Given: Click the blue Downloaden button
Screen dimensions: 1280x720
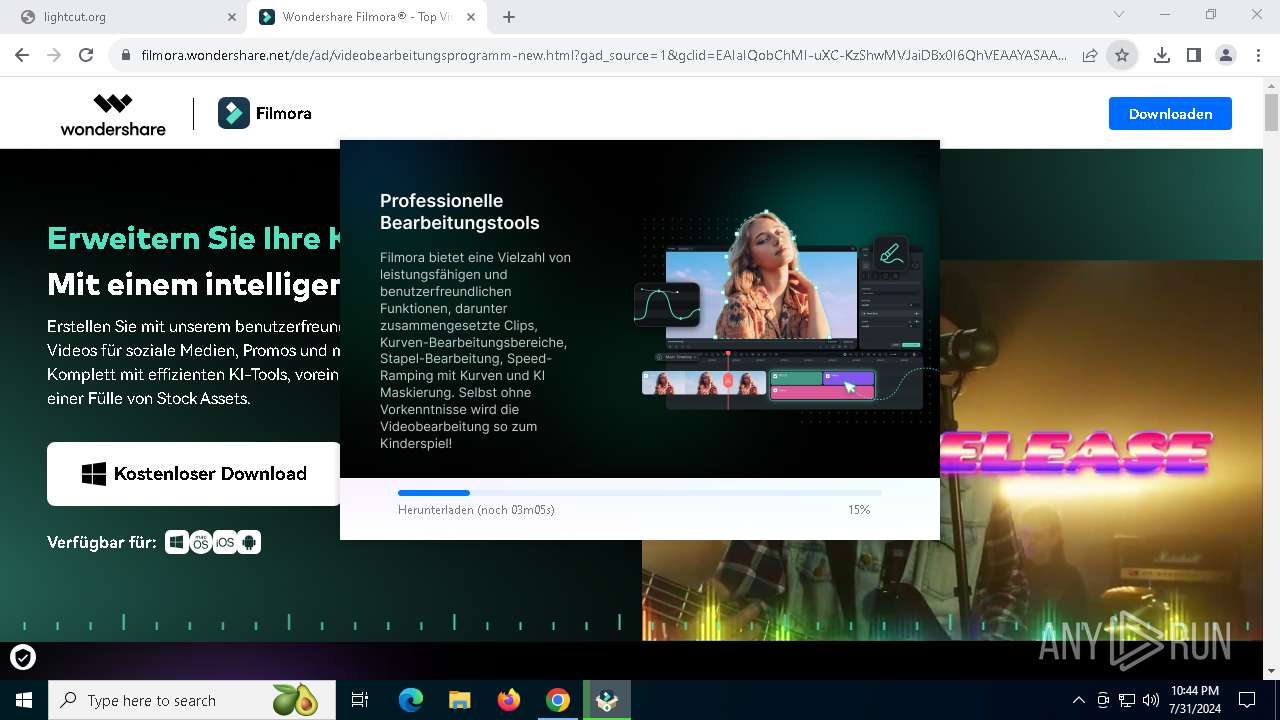Looking at the screenshot, I should click(x=1170, y=114).
